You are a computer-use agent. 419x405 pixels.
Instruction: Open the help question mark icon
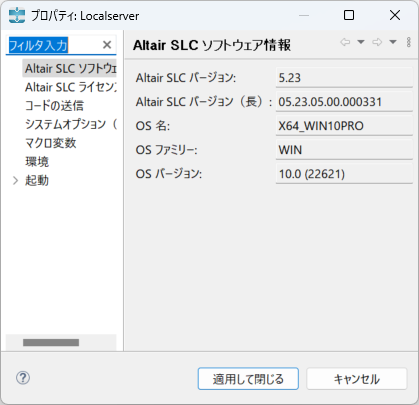23,378
